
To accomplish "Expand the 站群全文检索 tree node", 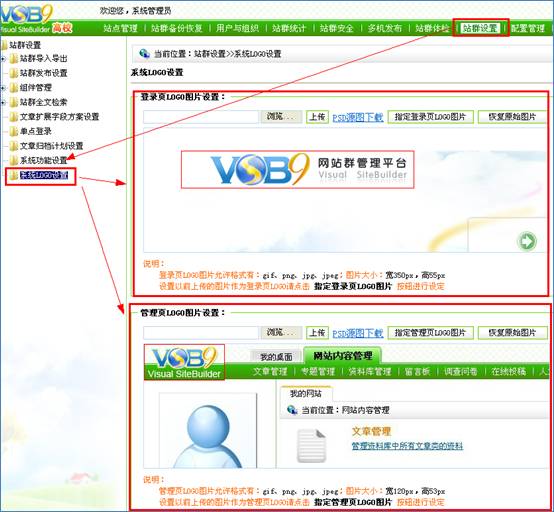I will click(3, 102).
